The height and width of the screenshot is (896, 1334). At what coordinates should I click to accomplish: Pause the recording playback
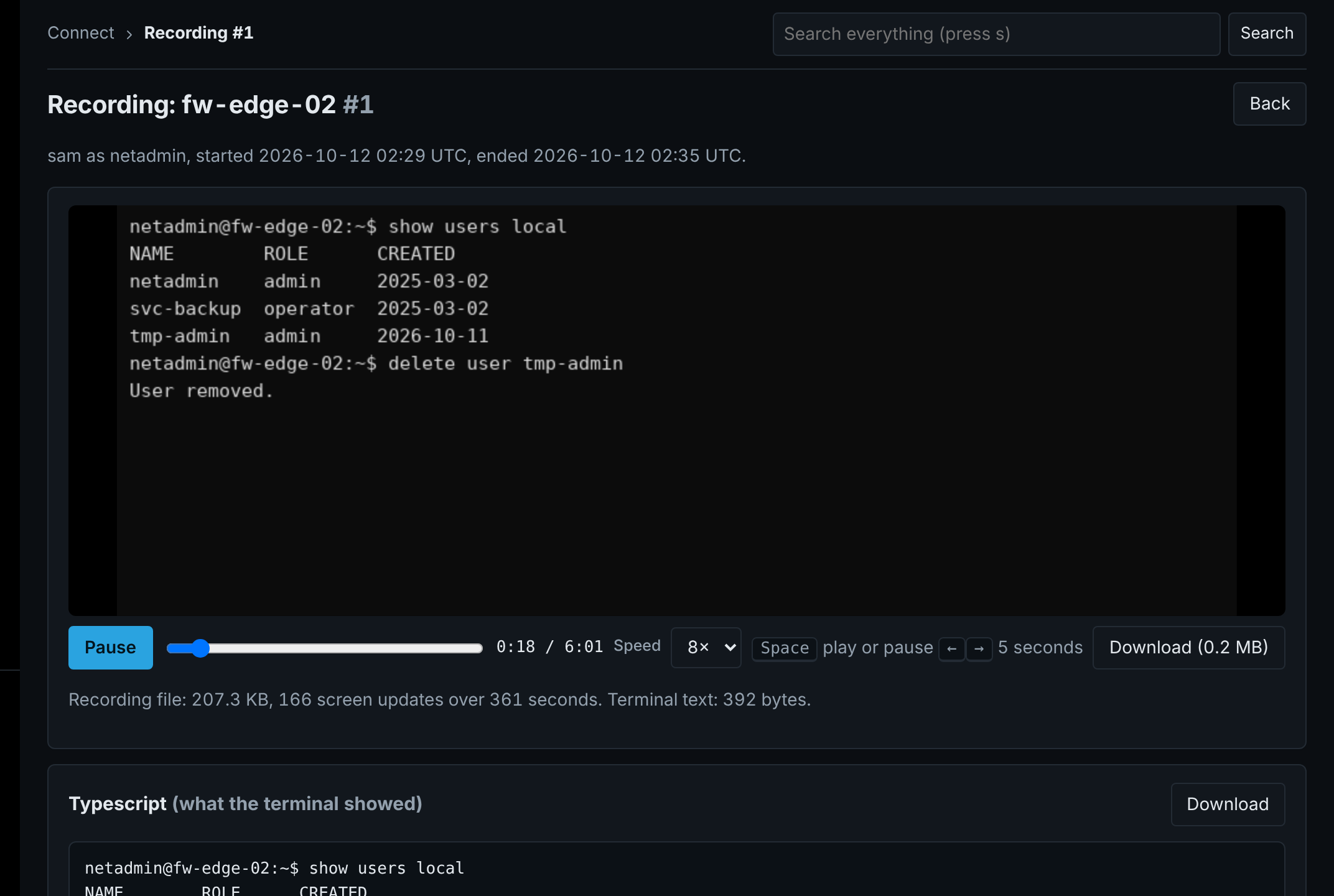coord(111,648)
